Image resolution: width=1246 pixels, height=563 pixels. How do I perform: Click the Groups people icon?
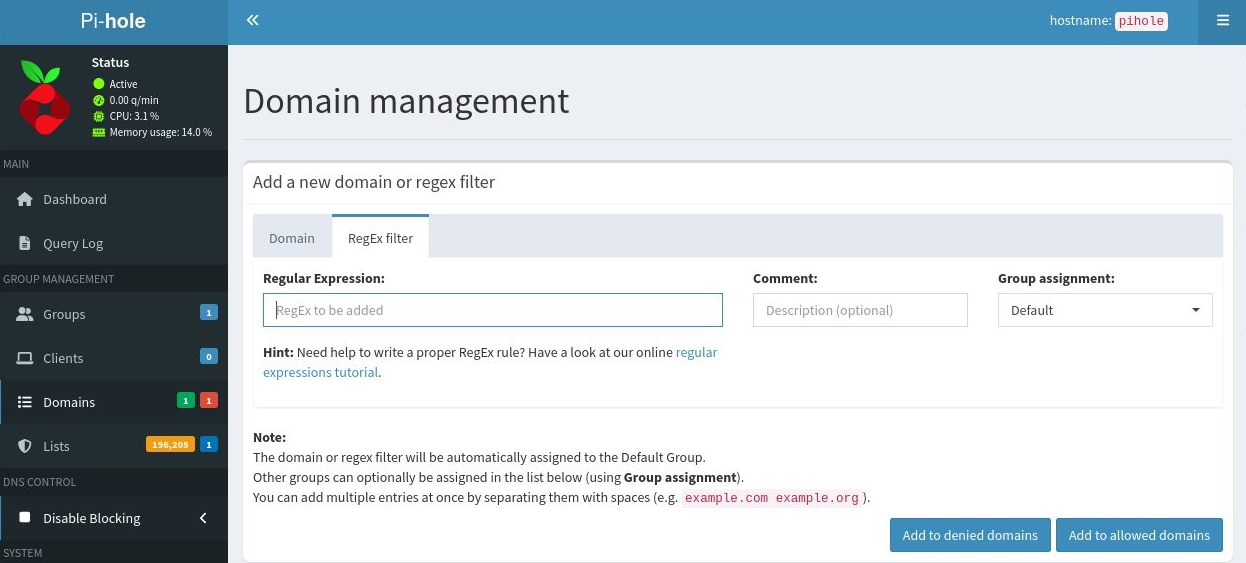coord(25,314)
